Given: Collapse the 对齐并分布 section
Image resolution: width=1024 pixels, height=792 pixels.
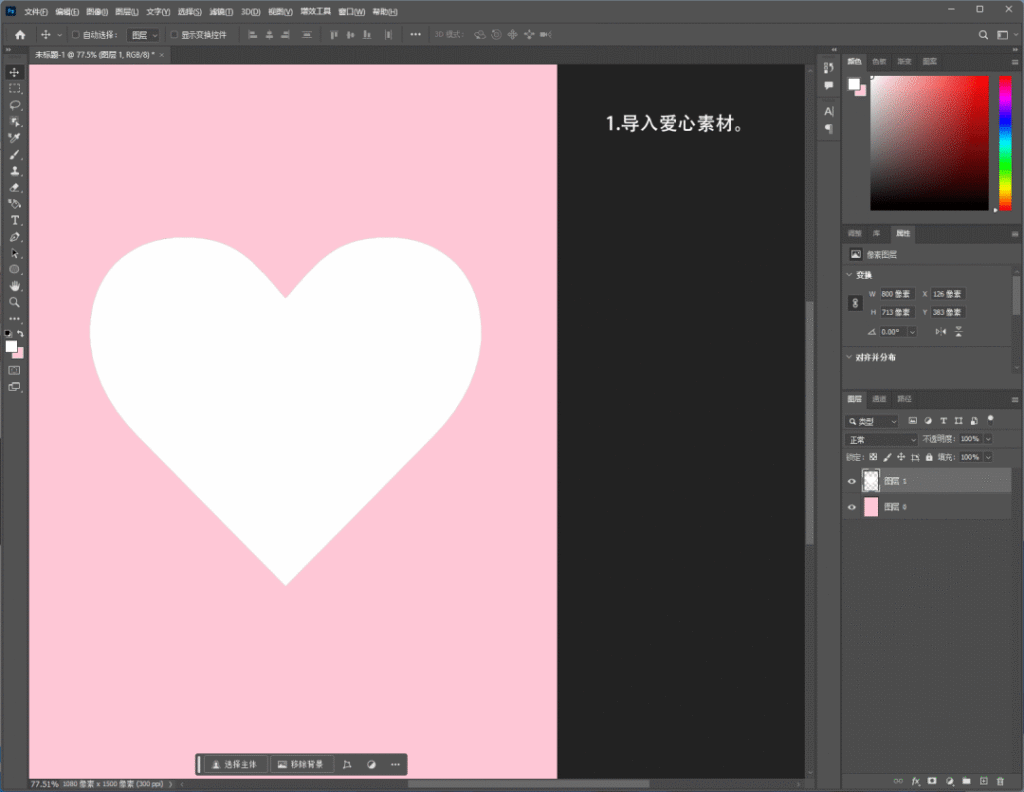Looking at the screenshot, I should pos(850,357).
